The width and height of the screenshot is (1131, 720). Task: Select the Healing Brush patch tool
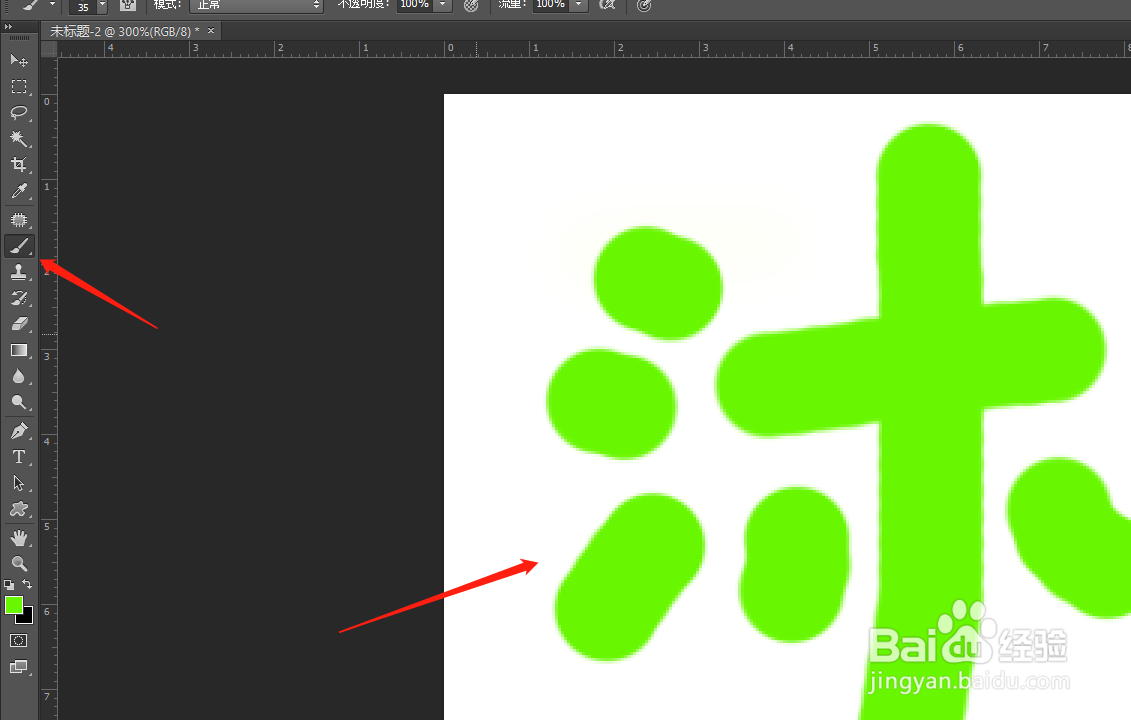click(19, 219)
